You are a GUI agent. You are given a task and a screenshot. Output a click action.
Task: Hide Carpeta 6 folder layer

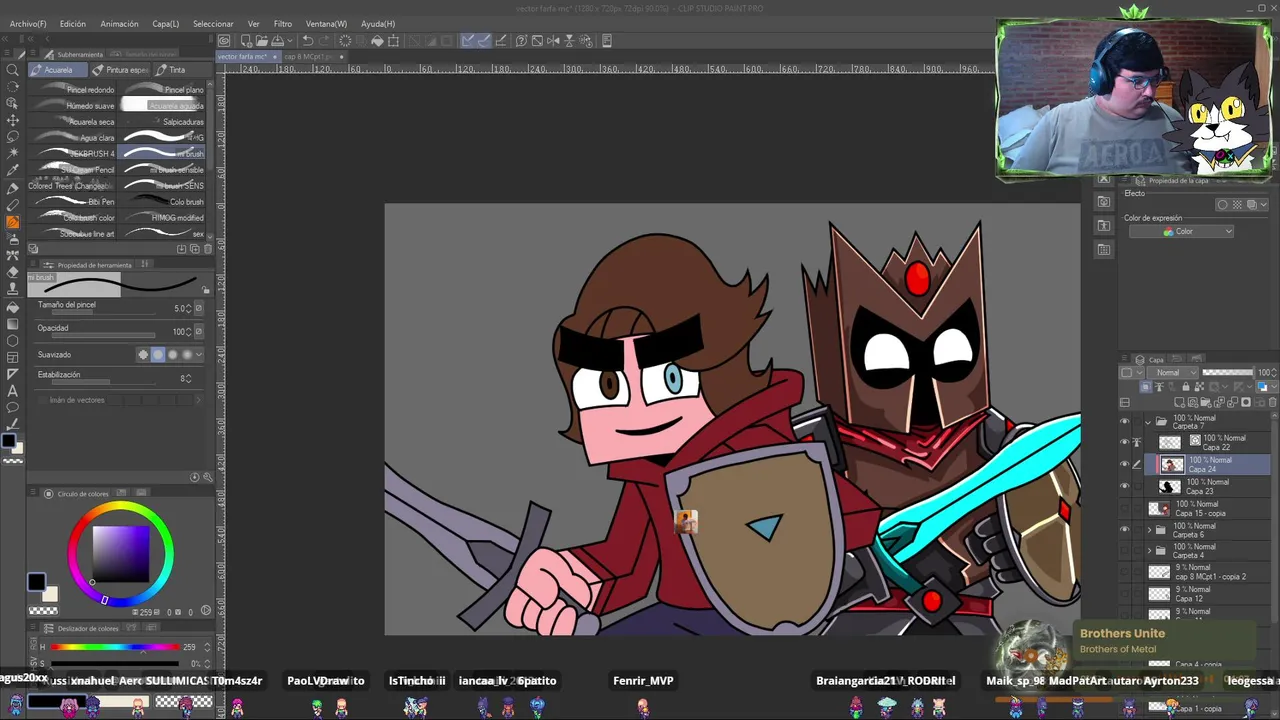point(1124,530)
